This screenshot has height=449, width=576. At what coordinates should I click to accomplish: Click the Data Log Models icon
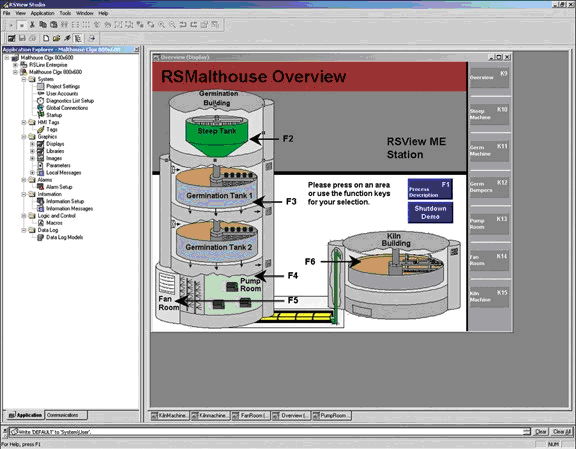point(40,237)
